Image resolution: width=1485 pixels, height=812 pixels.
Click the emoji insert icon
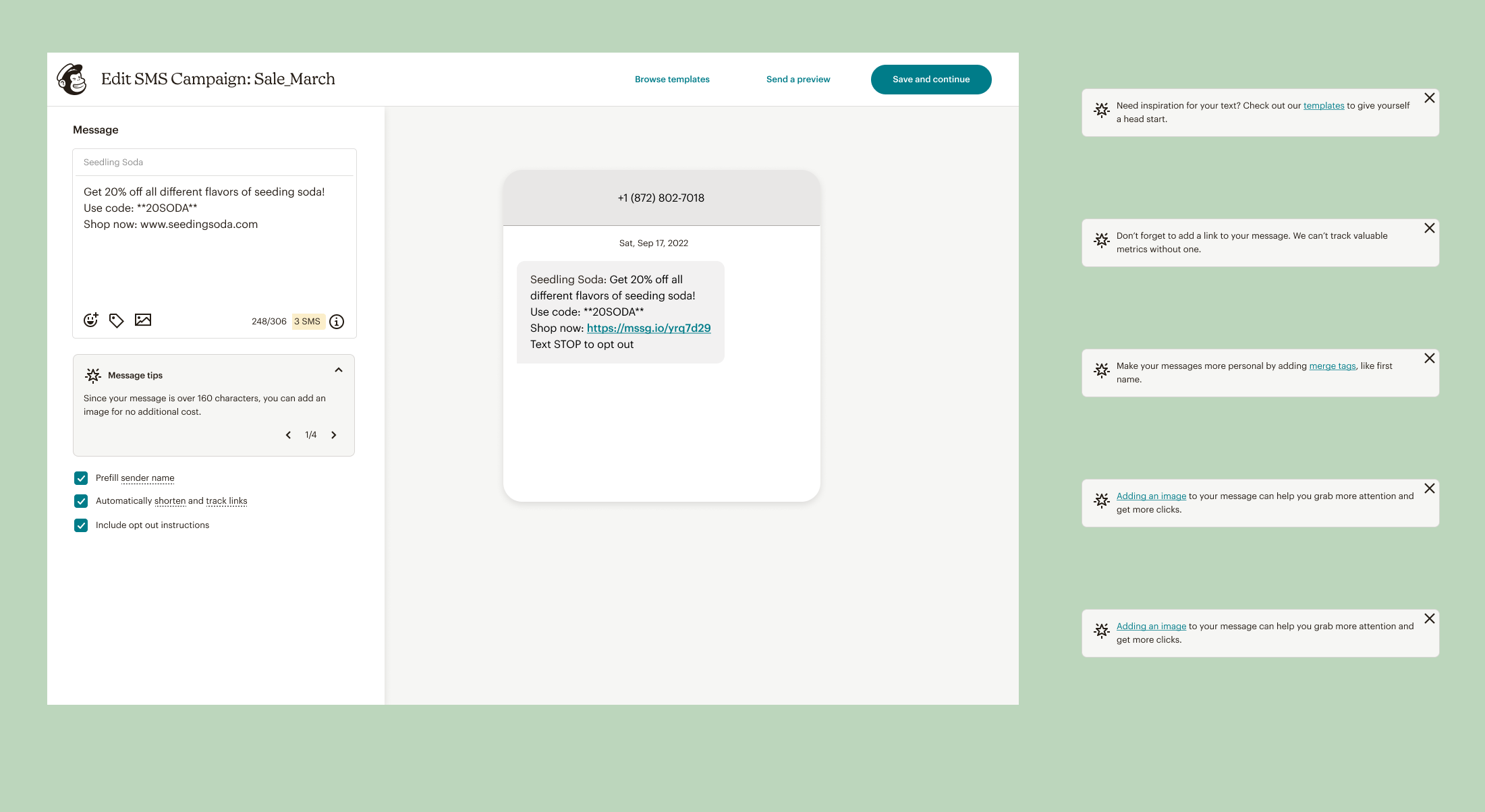click(91, 320)
